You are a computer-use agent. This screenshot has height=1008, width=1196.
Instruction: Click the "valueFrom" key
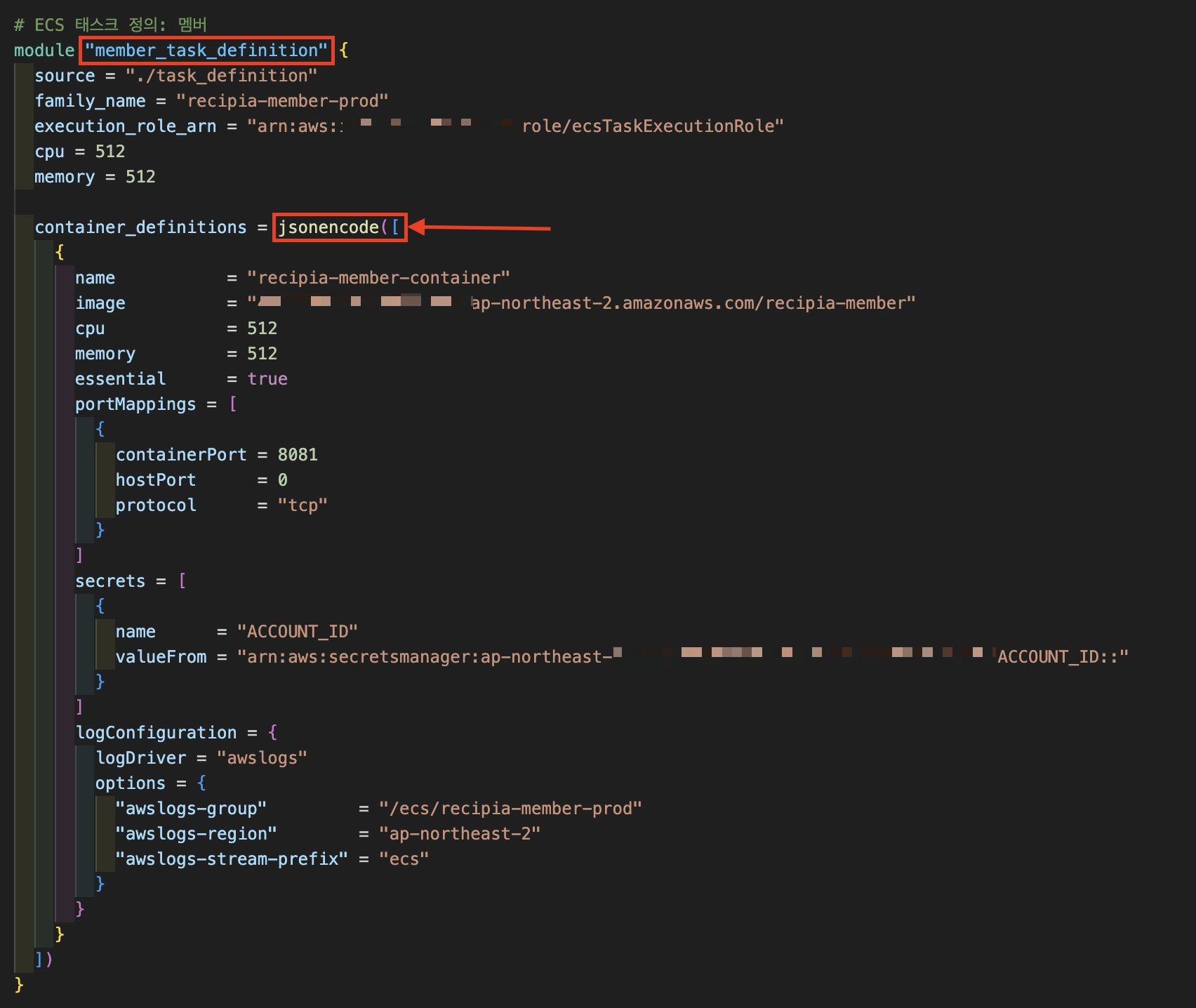161,656
